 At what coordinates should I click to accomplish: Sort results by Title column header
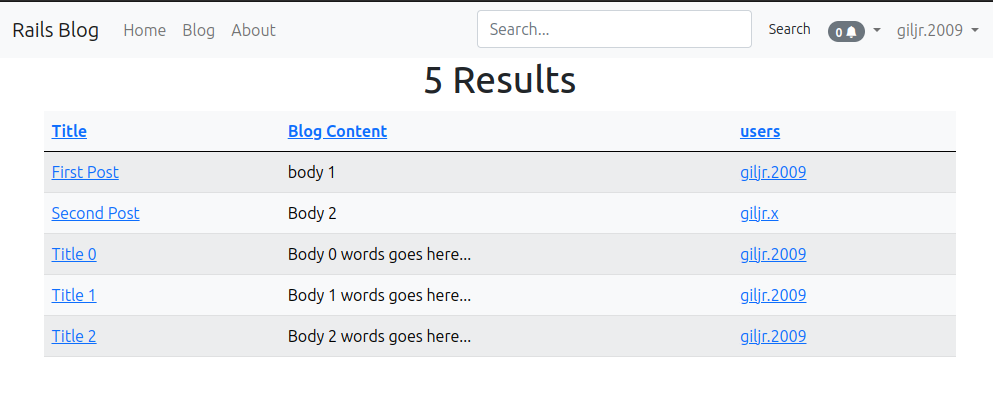[x=69, y=131]
